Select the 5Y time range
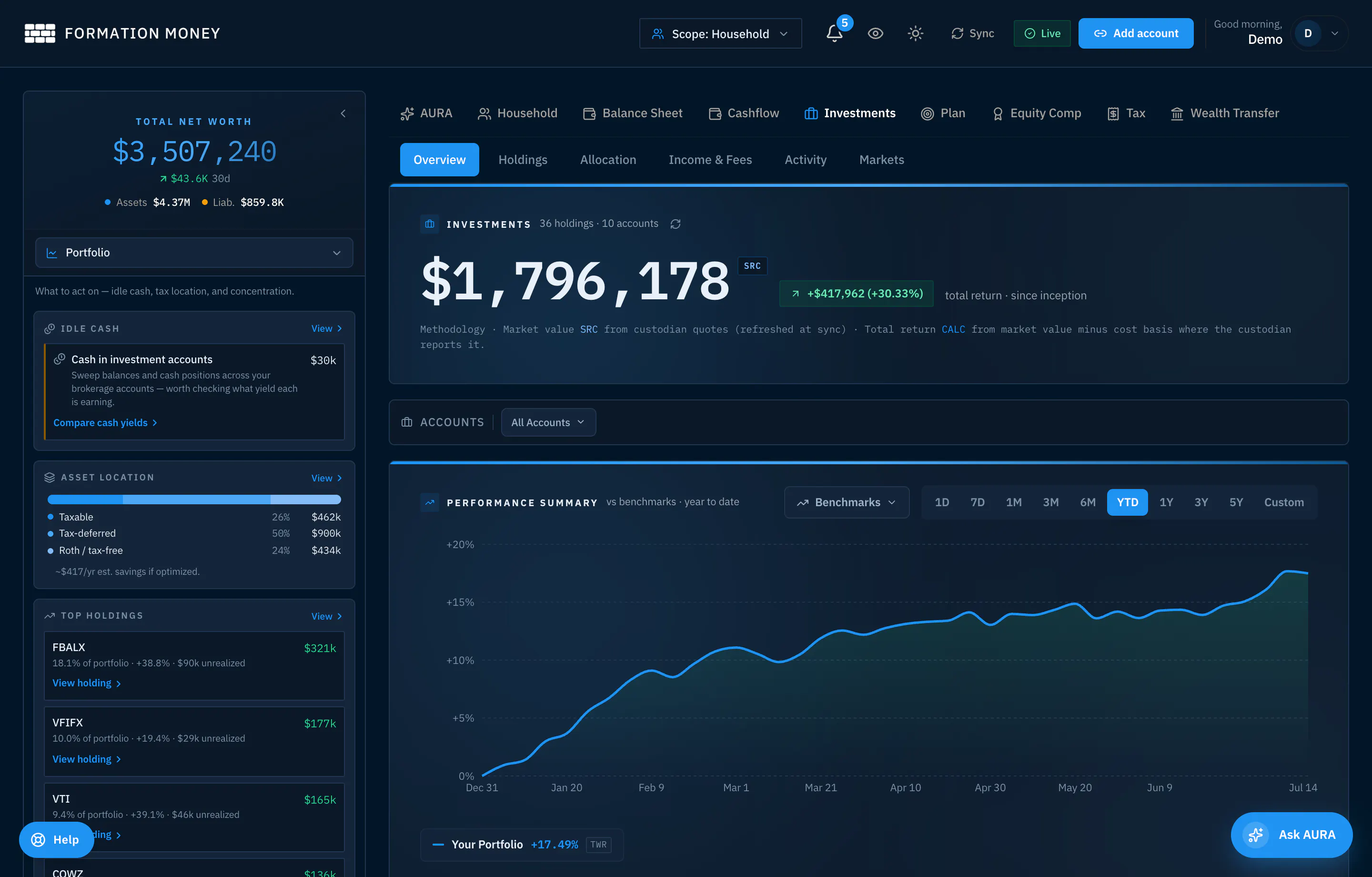Viewport: 1372px width, 877px height. 1236,502
